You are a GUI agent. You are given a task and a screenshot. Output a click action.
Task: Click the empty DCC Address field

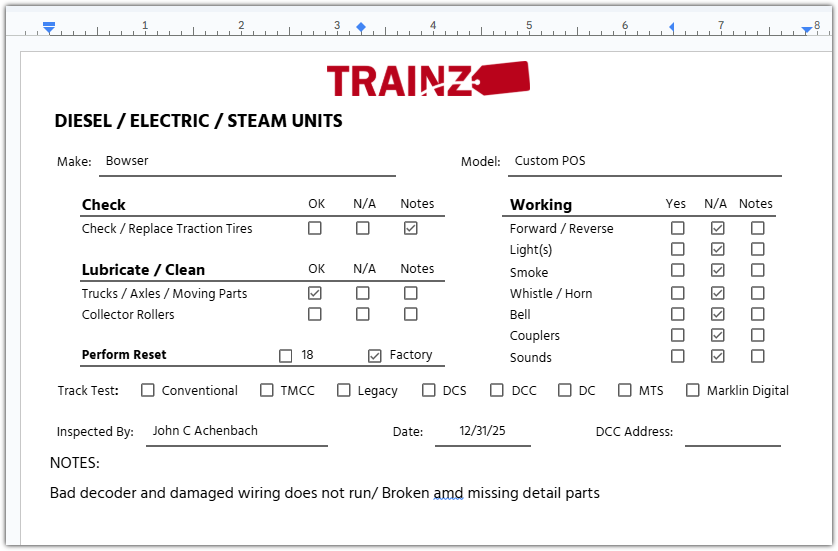tap(733, 432)
